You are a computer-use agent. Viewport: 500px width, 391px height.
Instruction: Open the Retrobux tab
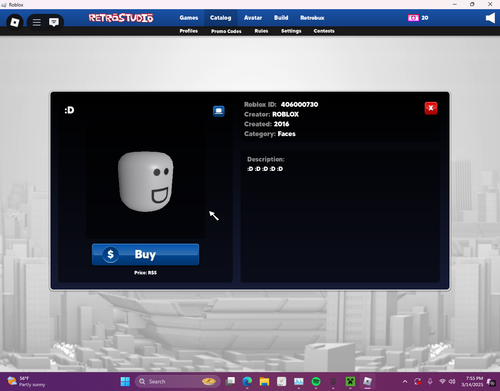click(312, 18)
